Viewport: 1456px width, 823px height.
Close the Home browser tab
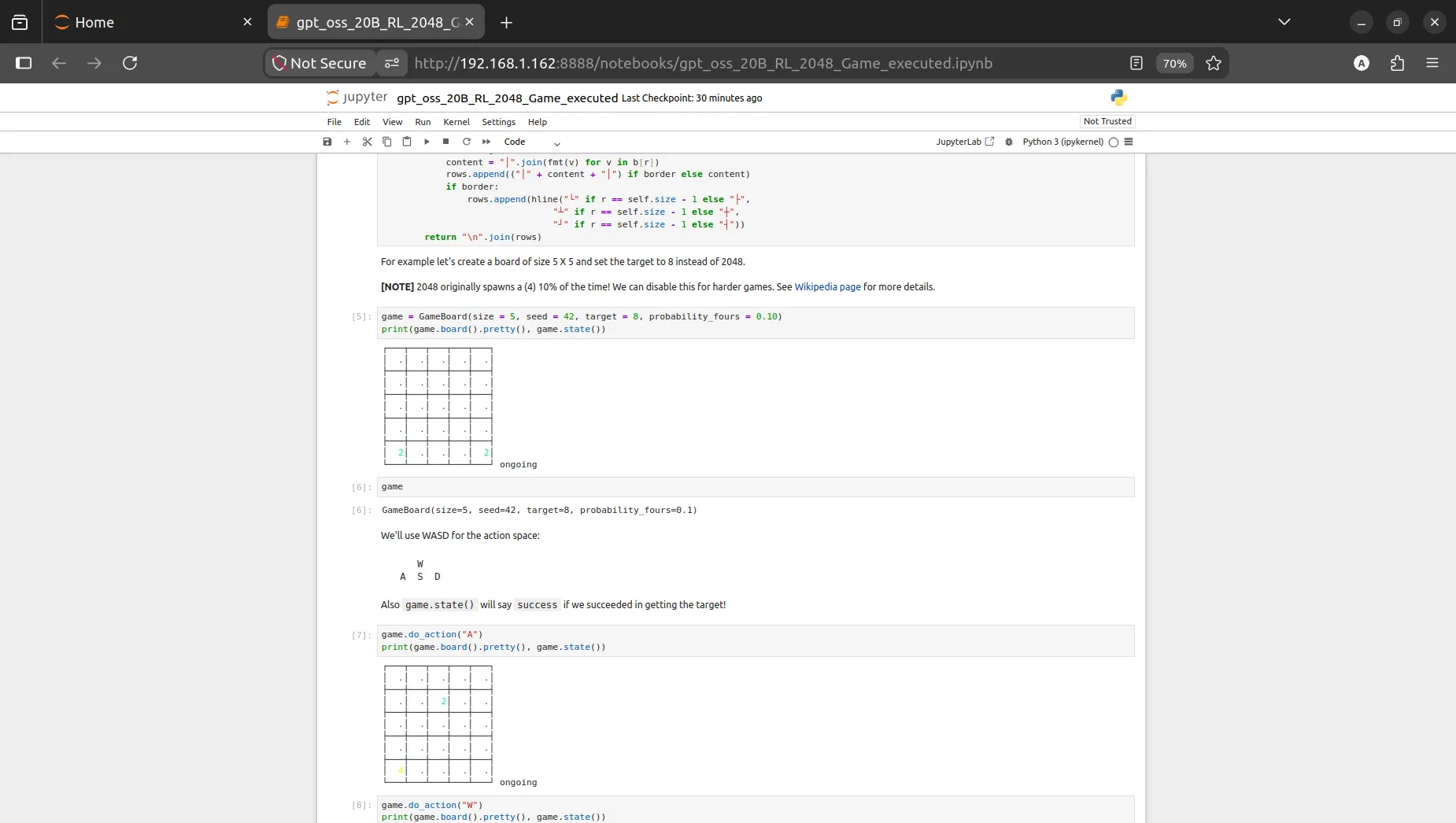(247, 22)
